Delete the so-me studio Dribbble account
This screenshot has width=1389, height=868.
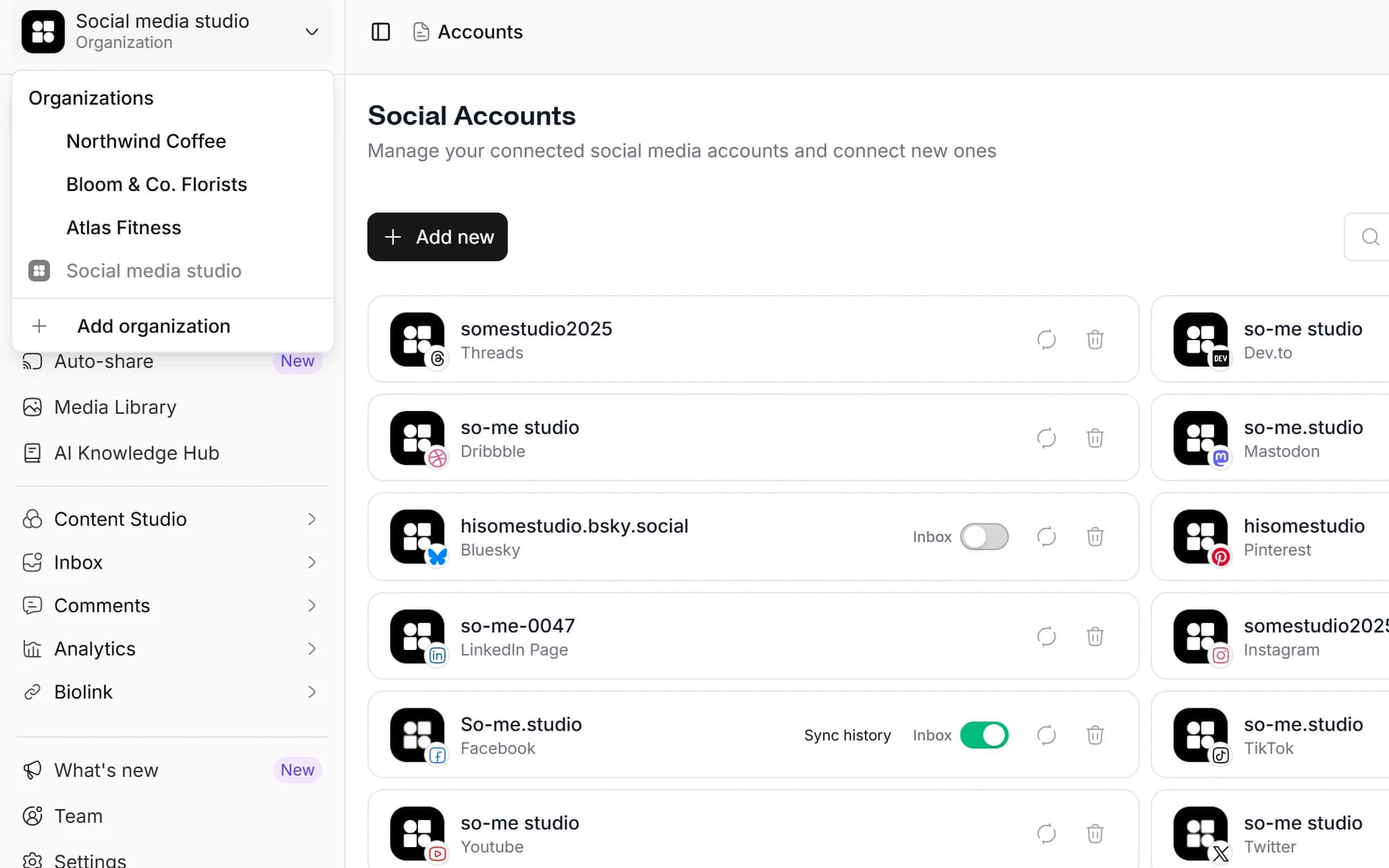(1095, 438)
